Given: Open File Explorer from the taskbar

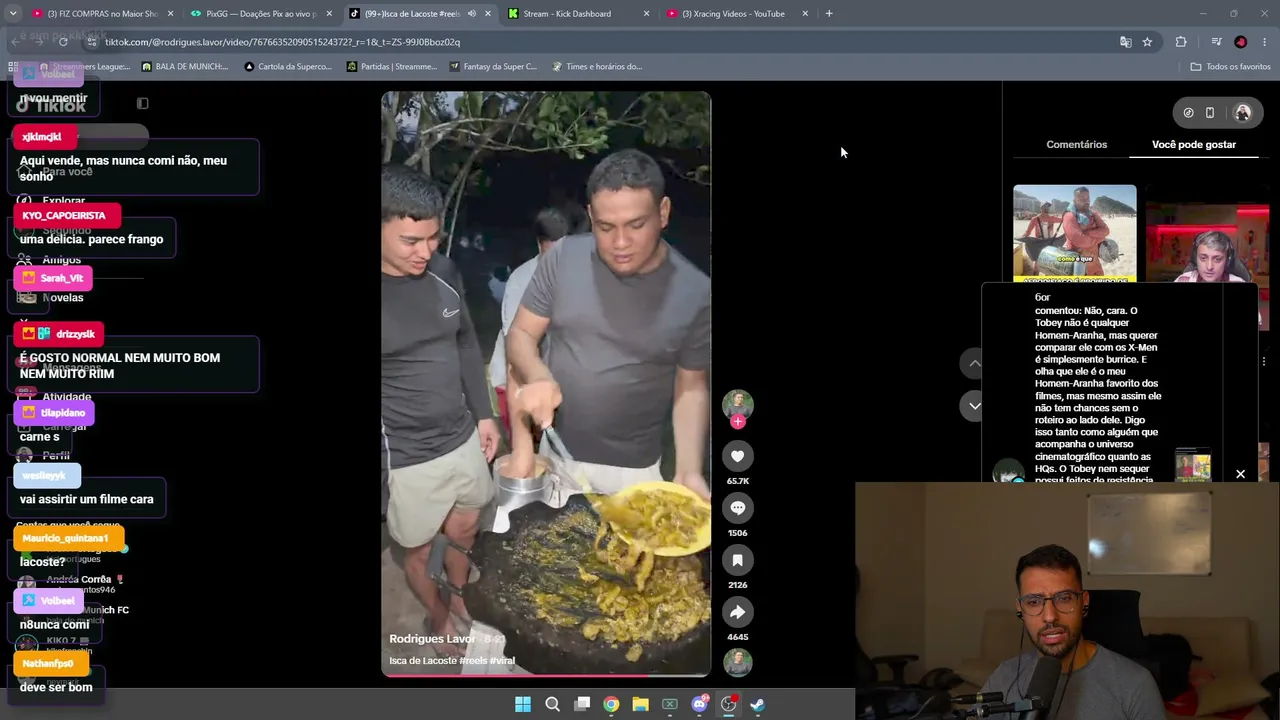Looking at the screenshot, I should (x=640, y=704).
